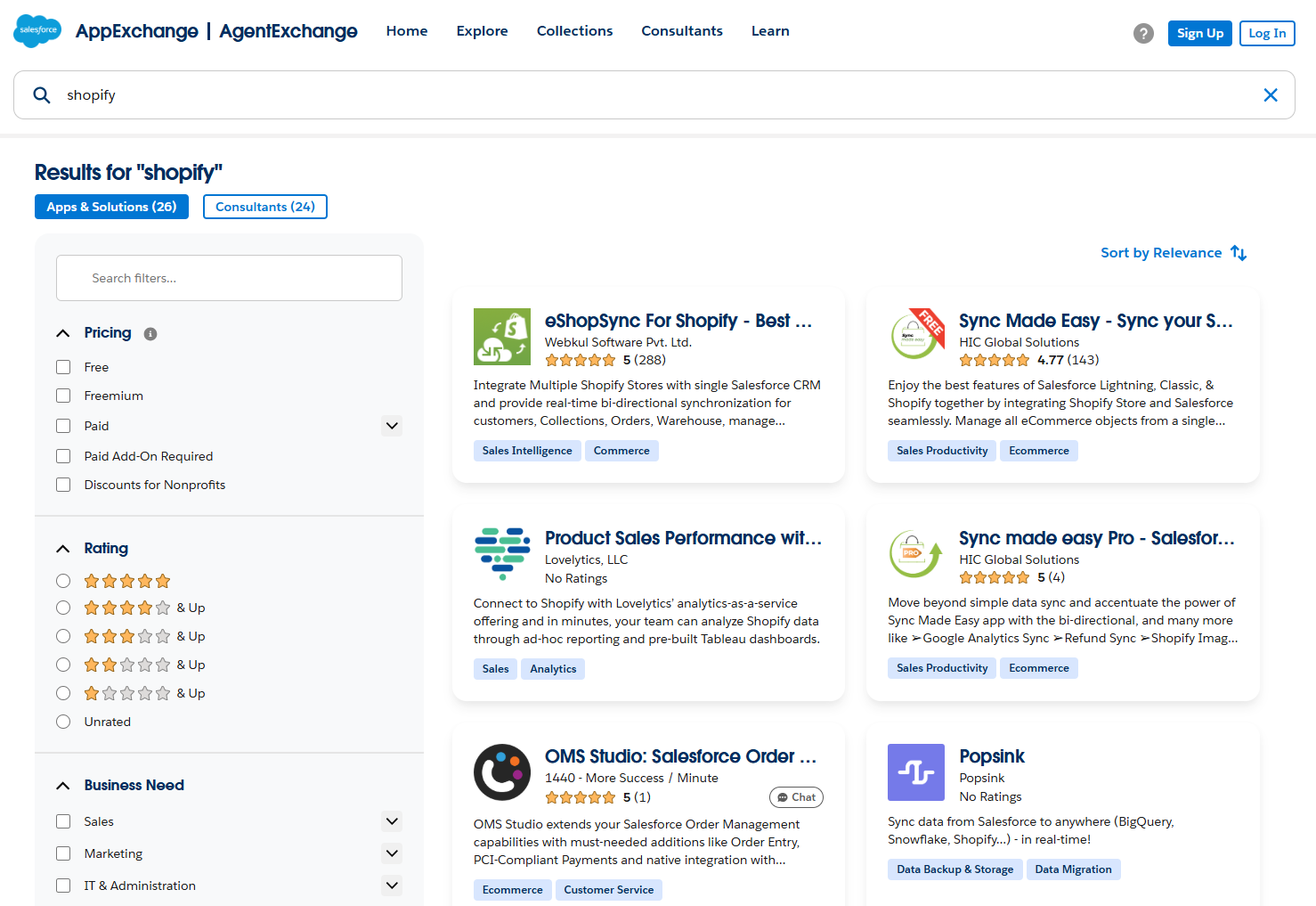The height and width of the screenshot is (906, 1316).
Task: Click the Salesforce cloud logo
Action: coord(37,31)
